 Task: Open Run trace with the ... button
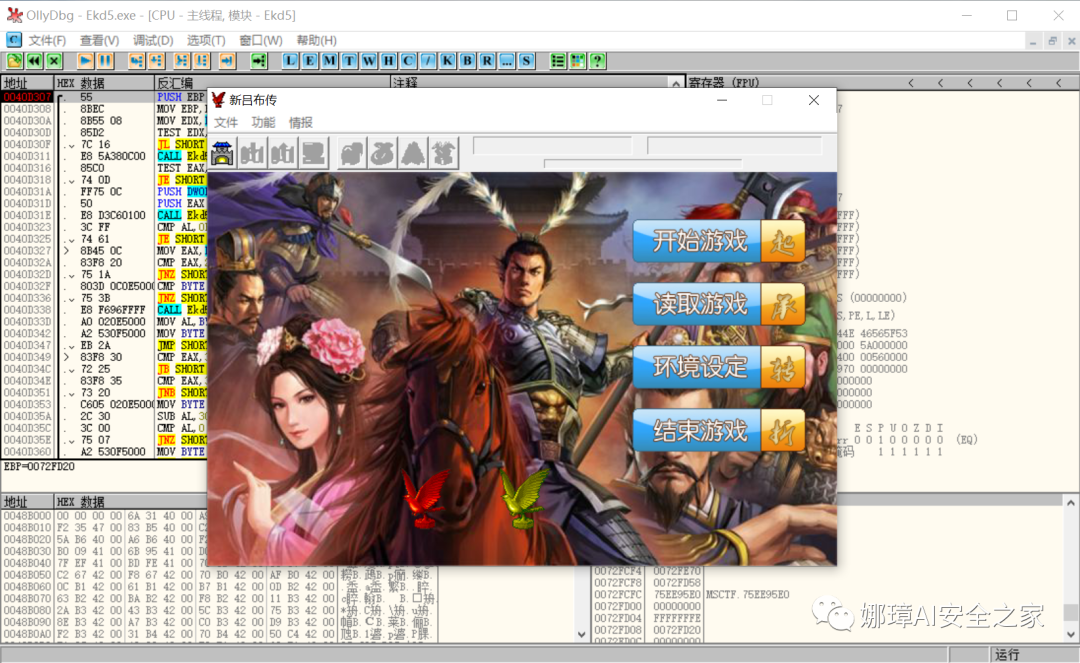click(x=506, y=61)
